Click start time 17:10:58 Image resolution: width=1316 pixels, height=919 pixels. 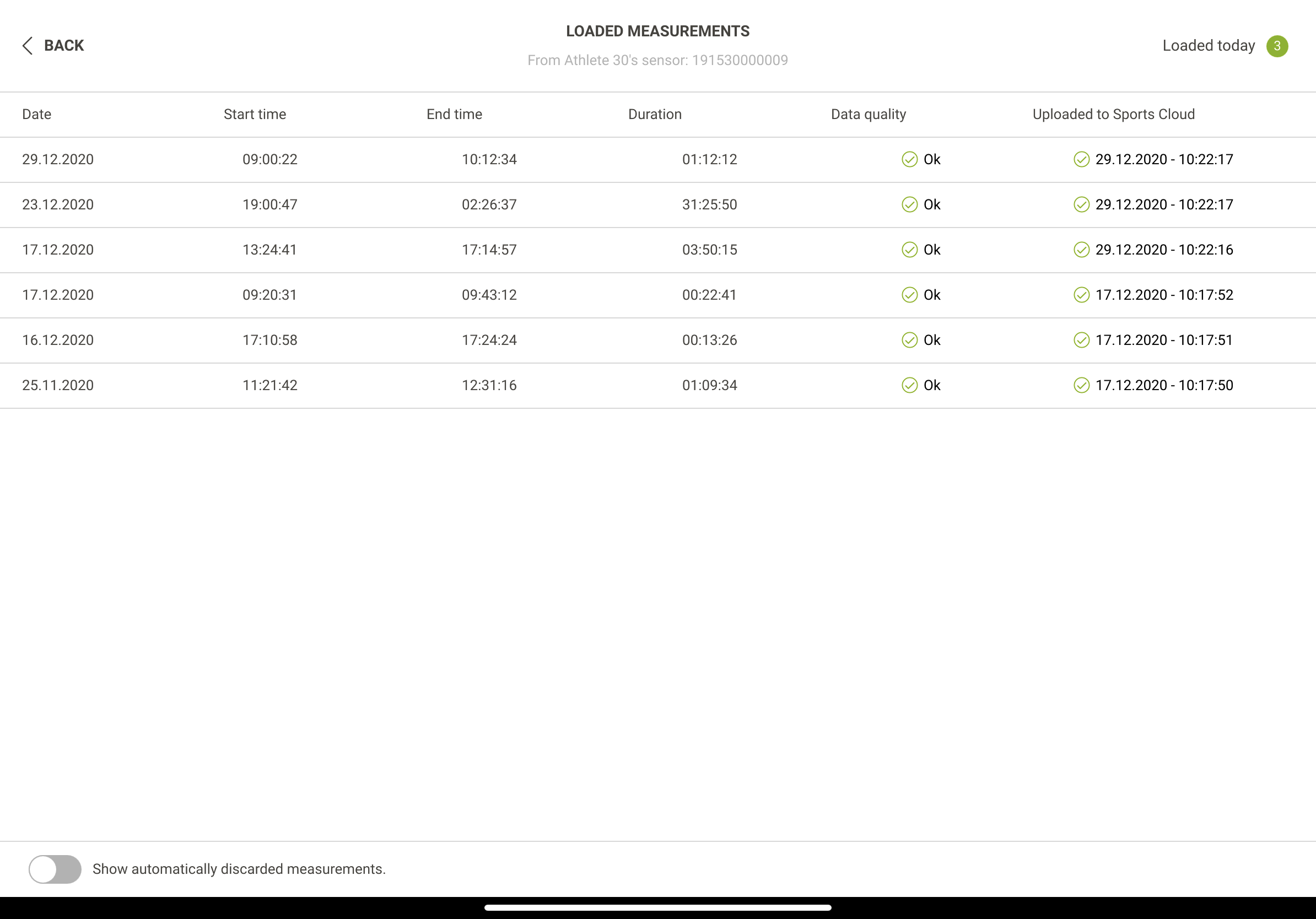(x=270, y=340)
